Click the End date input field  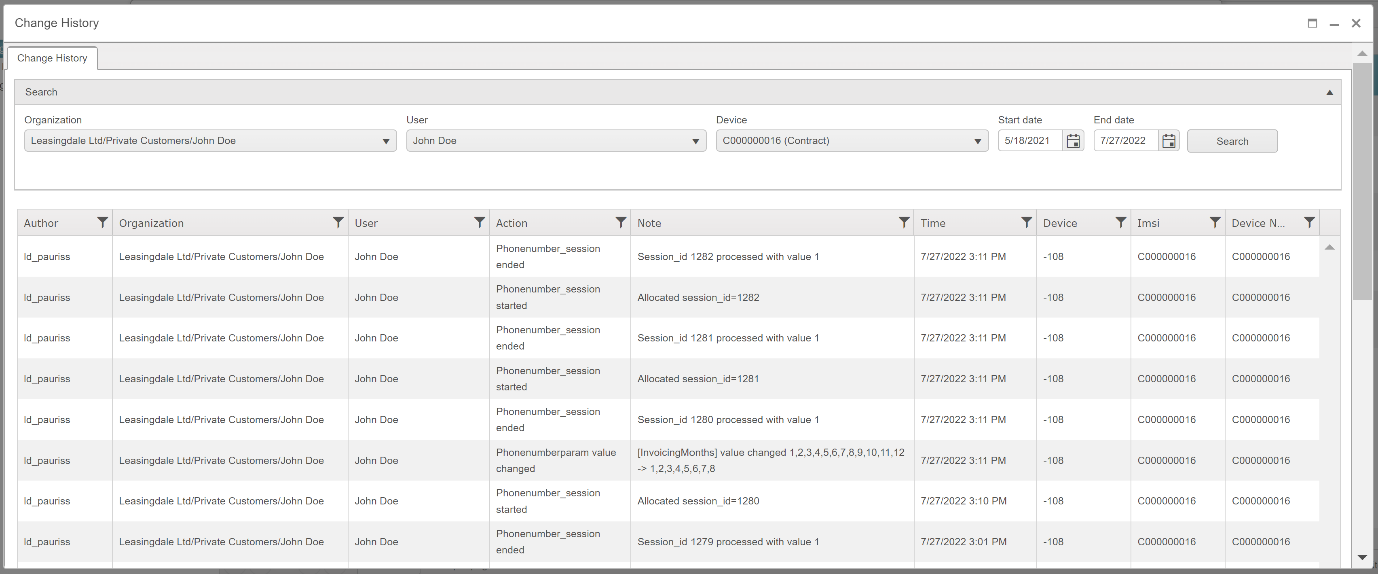(x=1126, y=141)
